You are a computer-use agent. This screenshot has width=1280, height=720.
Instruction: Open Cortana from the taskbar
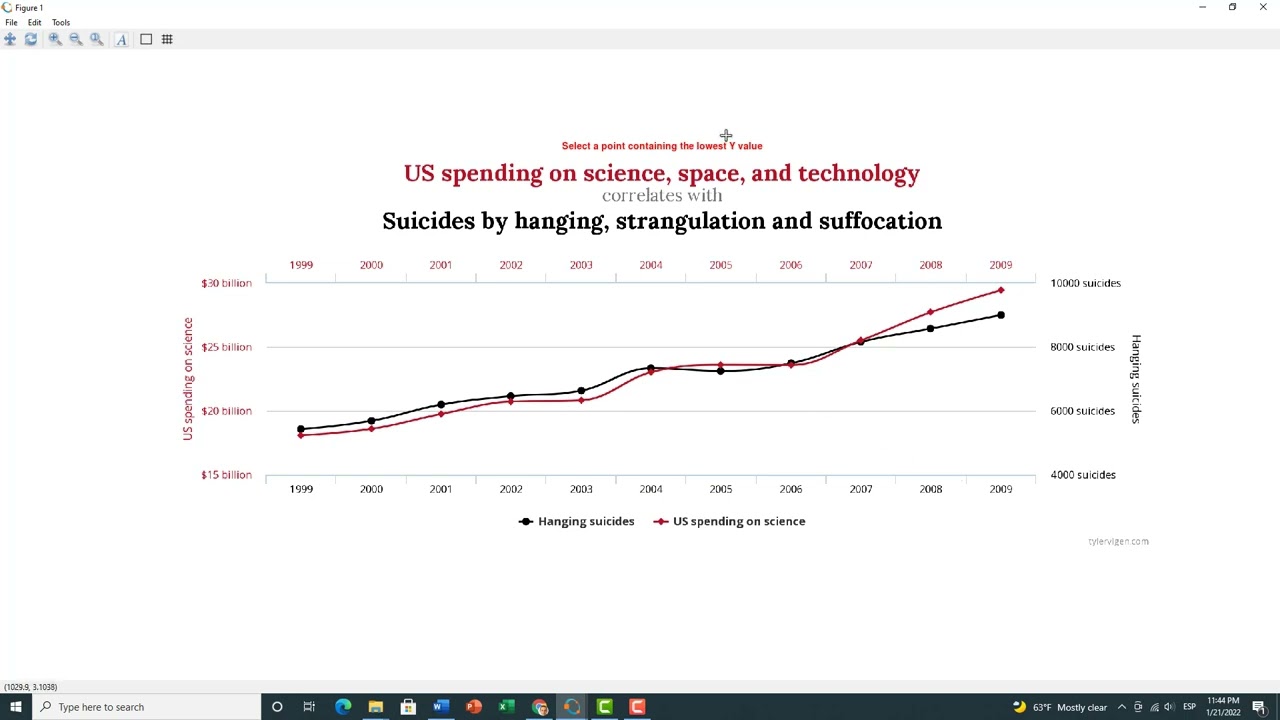click(x=277, y=707)
